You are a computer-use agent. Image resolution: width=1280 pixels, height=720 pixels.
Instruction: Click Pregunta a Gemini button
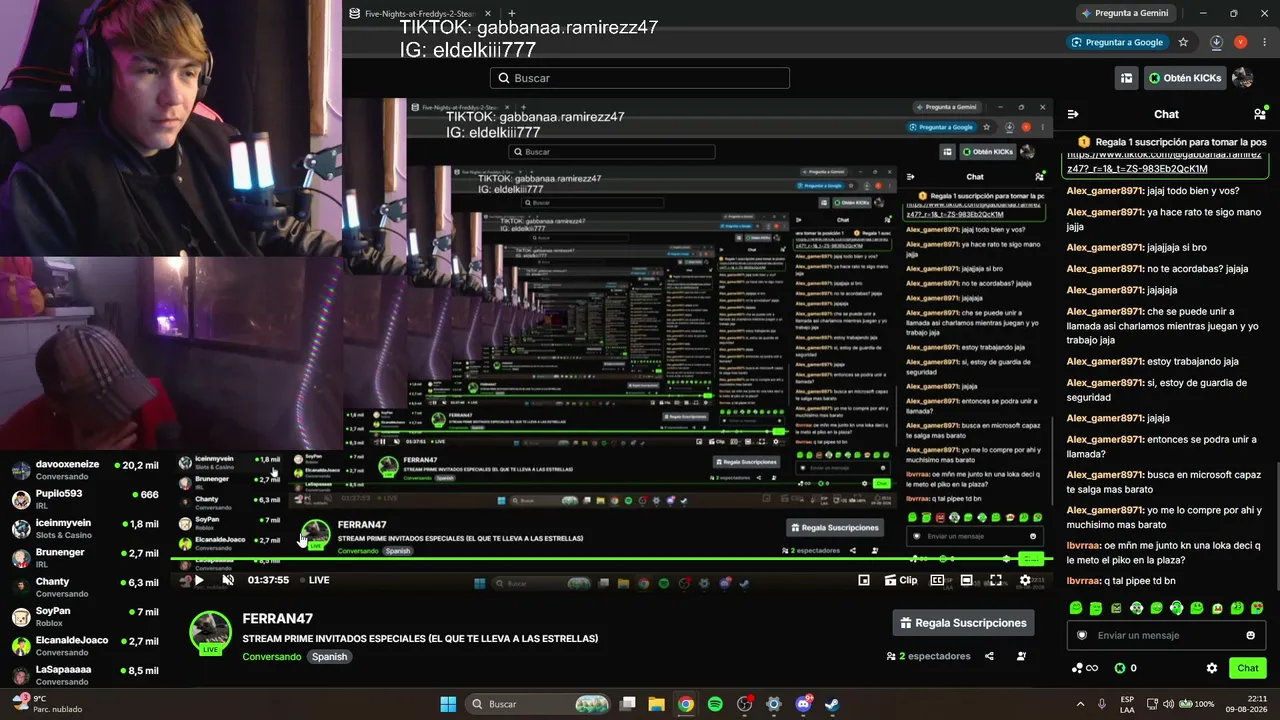click(1124, 13)
